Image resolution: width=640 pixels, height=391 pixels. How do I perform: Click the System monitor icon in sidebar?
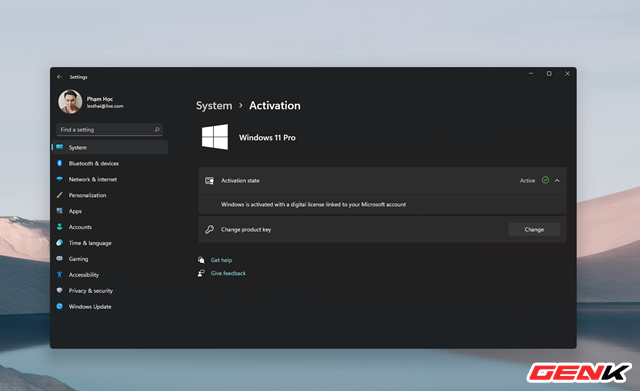pos(60,147)
